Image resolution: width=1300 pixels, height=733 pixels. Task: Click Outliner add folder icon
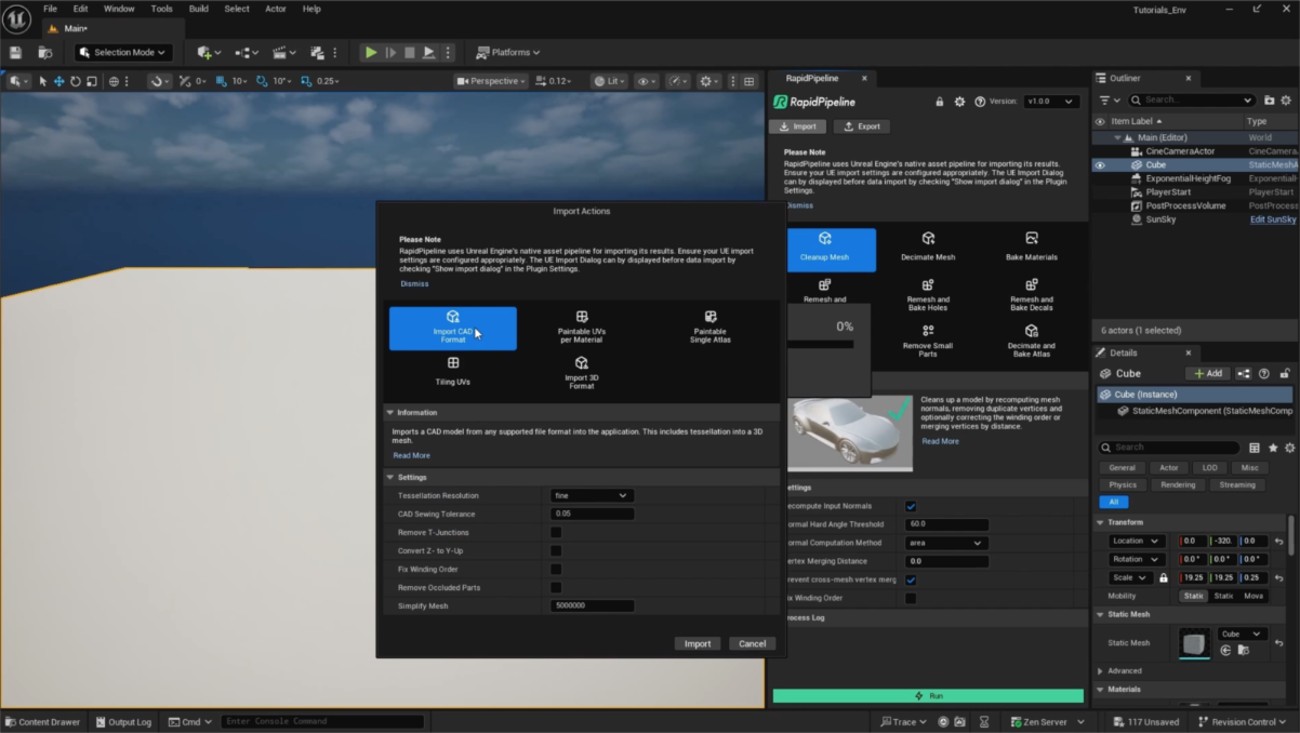point(1269,100)
